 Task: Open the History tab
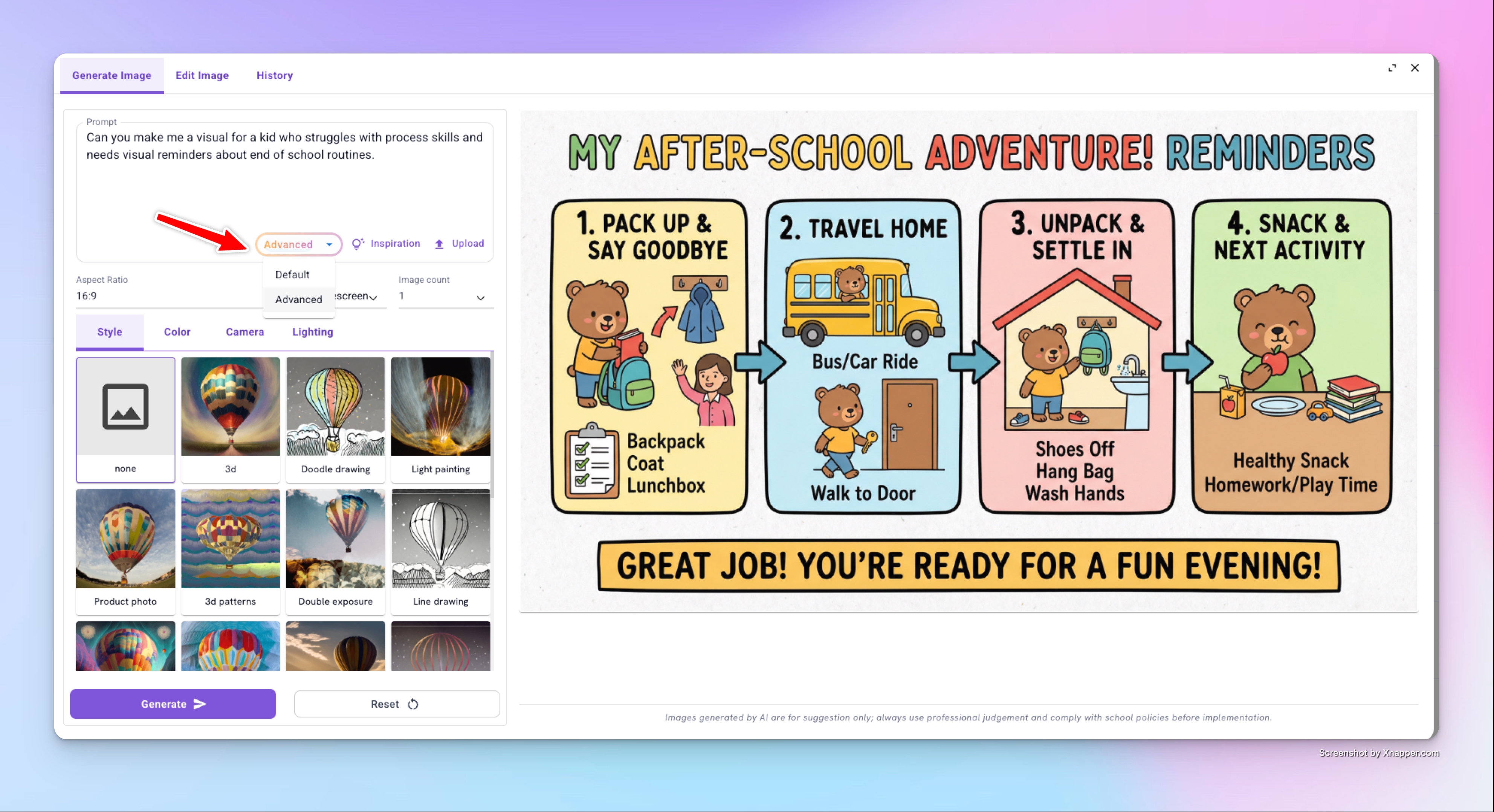[x=274, y=75]
